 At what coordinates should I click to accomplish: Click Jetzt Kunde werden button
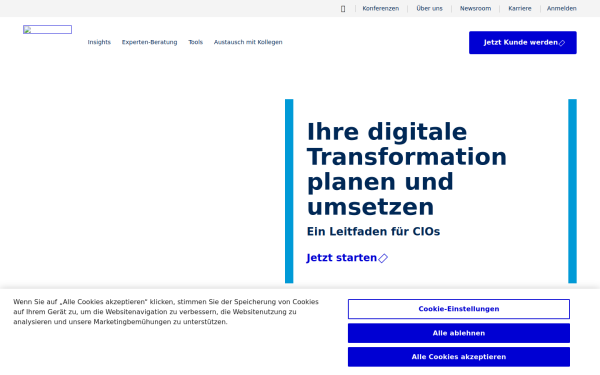pos(523,42)
